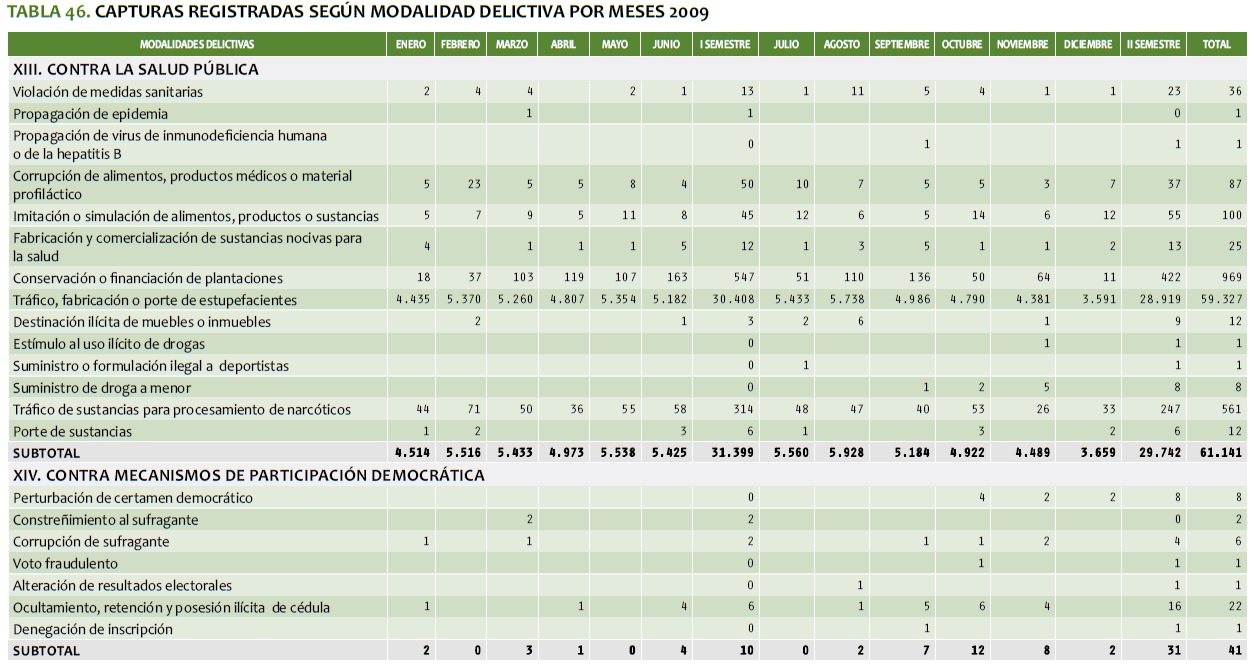Viewport: 1250px width, 664px height.
Task: Select row 'Perturbación de certamen democrático'
Action: click(x=627, y=497)
